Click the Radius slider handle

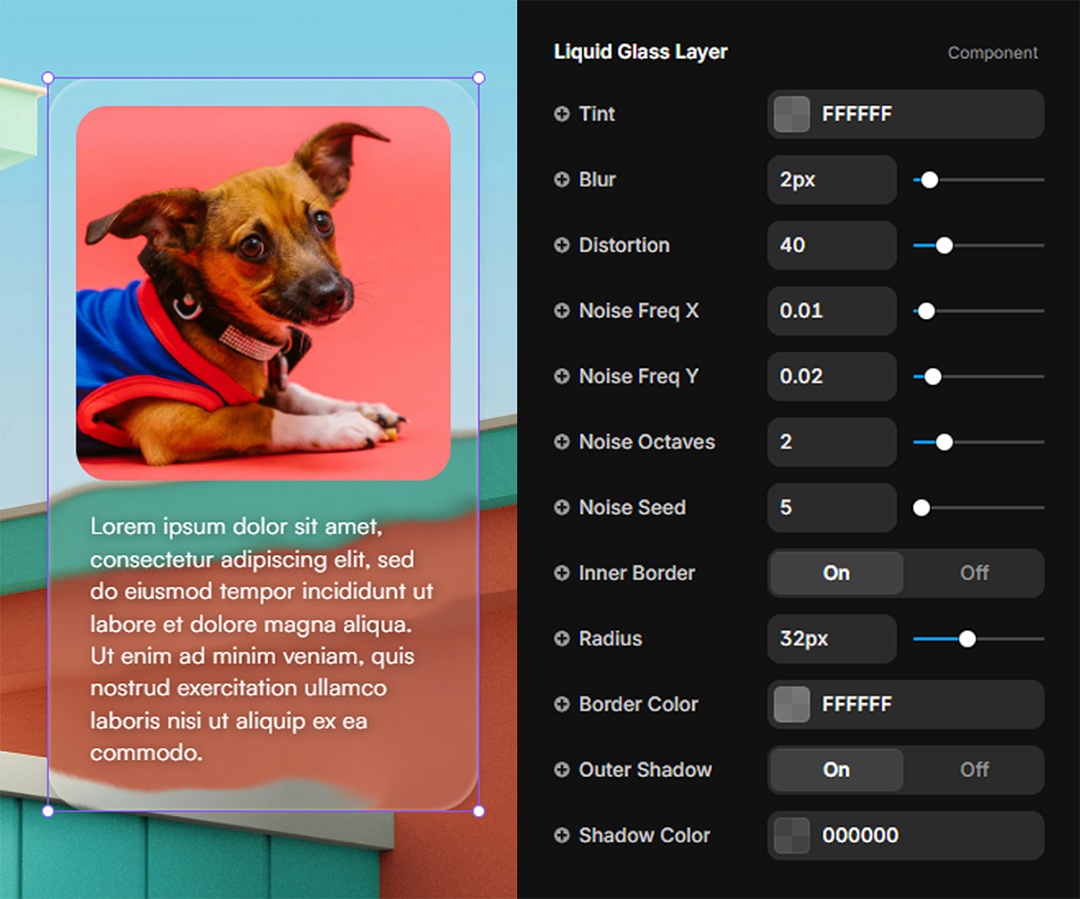pos(967,638)
